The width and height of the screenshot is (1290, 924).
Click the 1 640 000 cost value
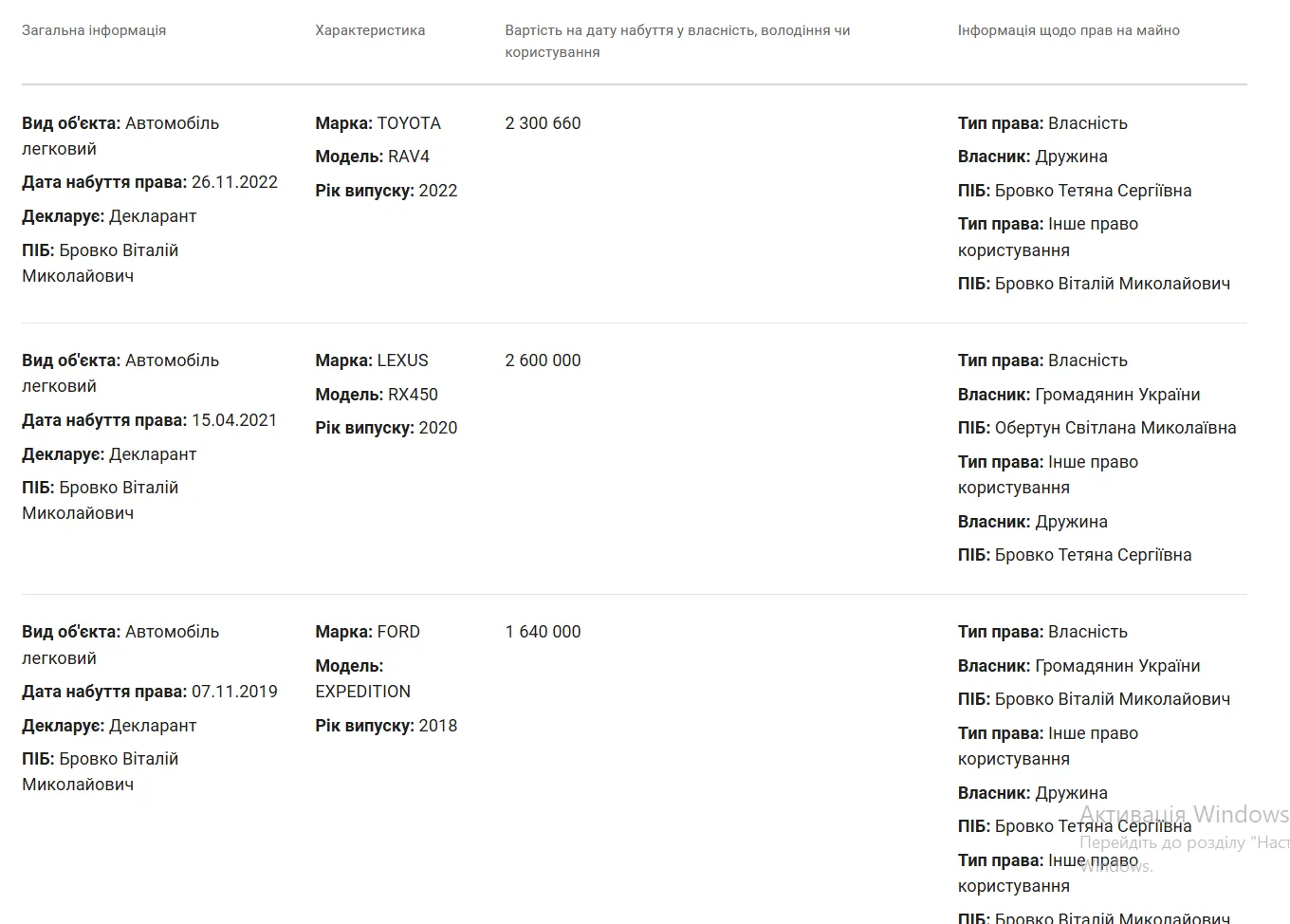click(543, 632)
